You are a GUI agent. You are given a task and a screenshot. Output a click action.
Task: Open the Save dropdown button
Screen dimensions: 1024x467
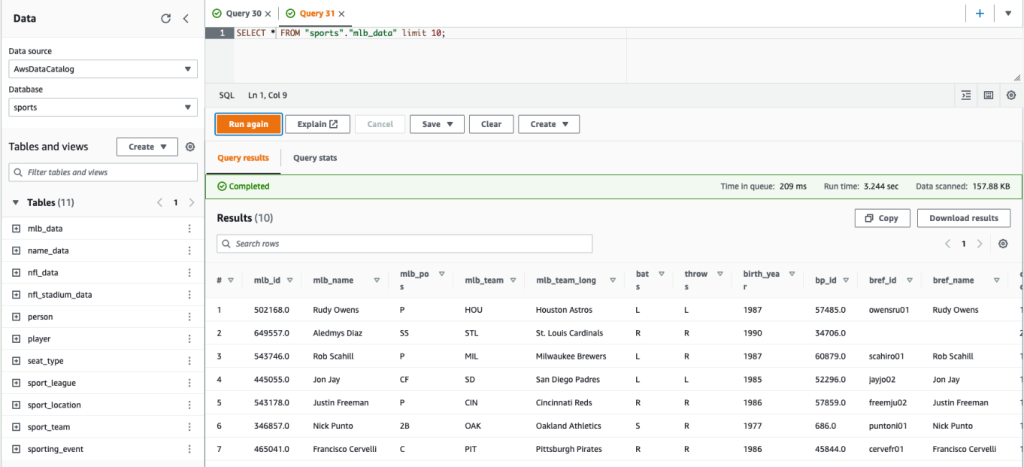(x=437, y=124)
